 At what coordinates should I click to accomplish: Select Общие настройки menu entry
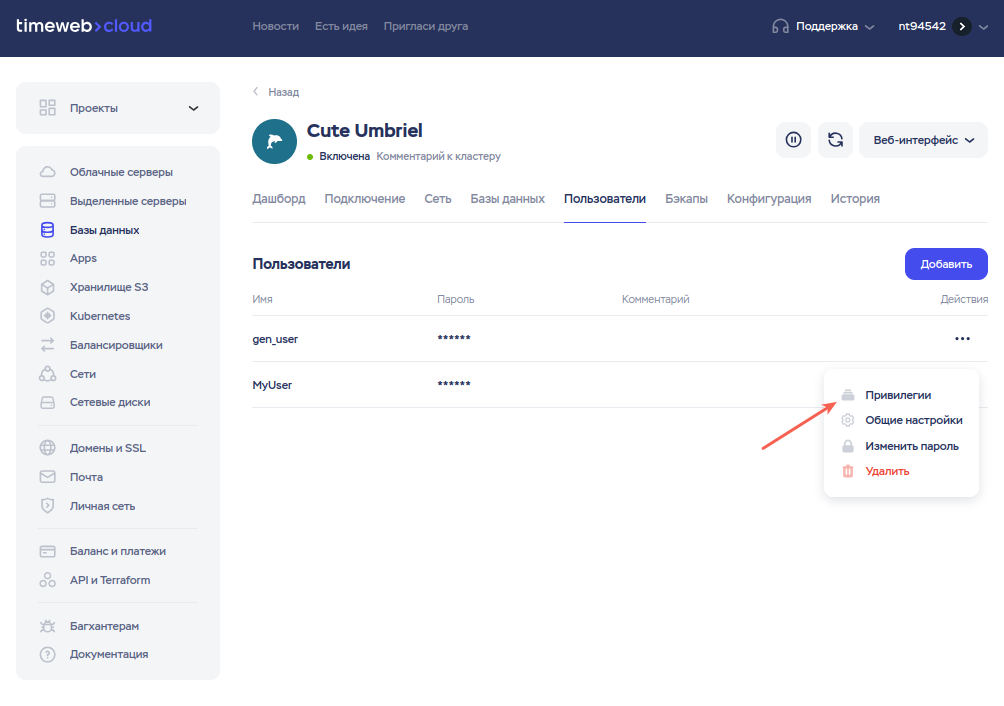pyautogui.click(x=914, y=420)
